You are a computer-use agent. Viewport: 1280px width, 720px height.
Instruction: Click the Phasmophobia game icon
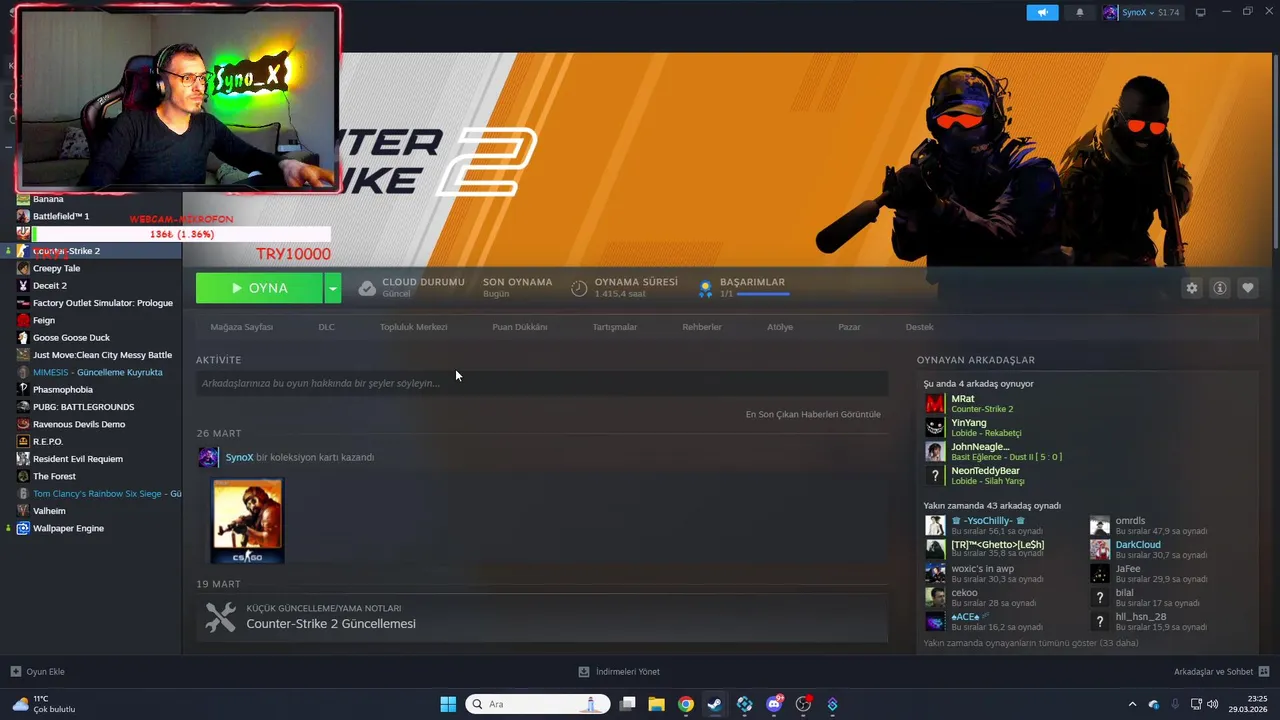click(x=23, y=390)
